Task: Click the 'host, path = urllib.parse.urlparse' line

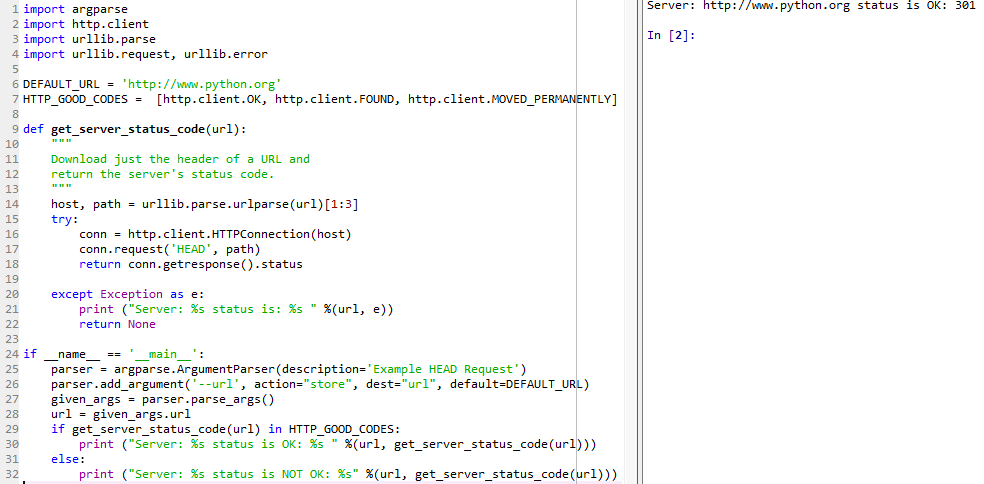Action: 205,204
